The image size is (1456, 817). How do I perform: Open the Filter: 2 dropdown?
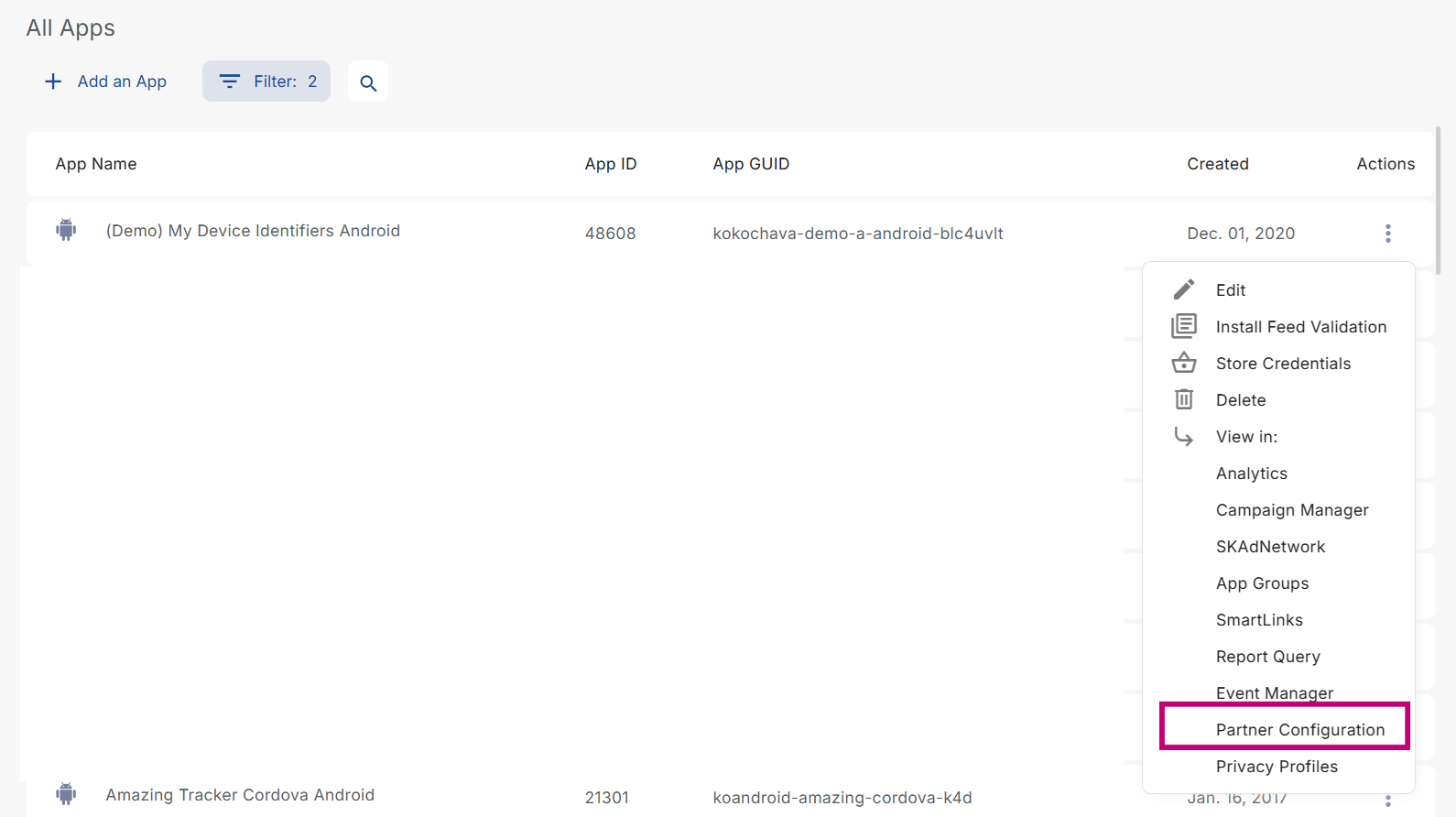click(x=266, y=82)
